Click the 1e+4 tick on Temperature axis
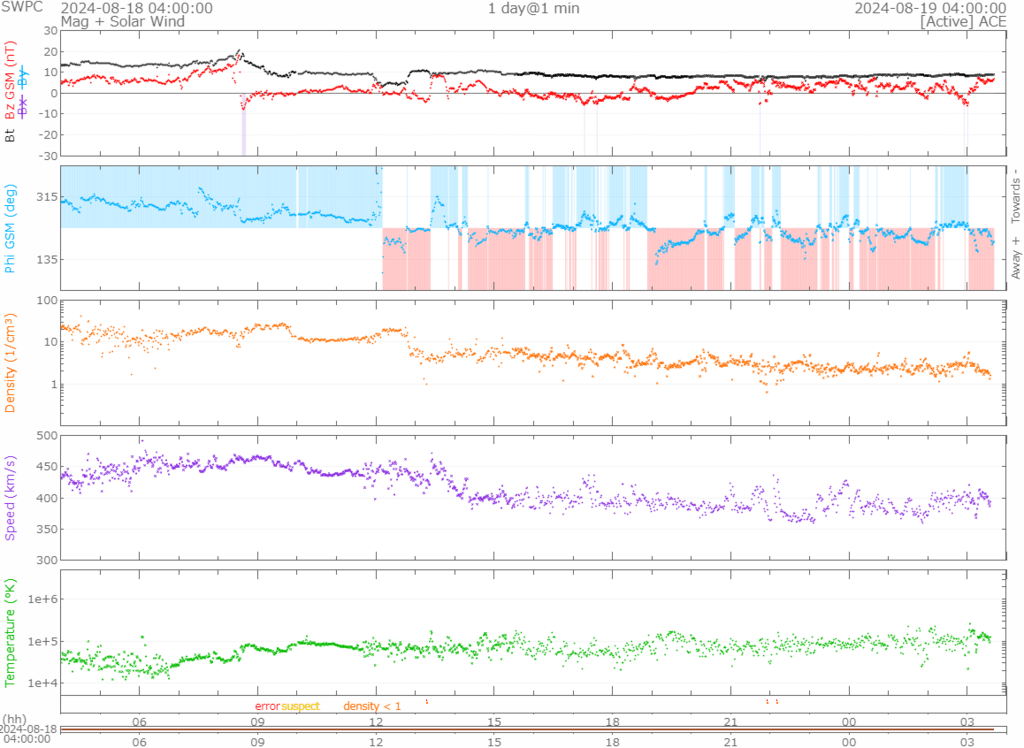1024x748 pixels. click(x=43, y=683)
